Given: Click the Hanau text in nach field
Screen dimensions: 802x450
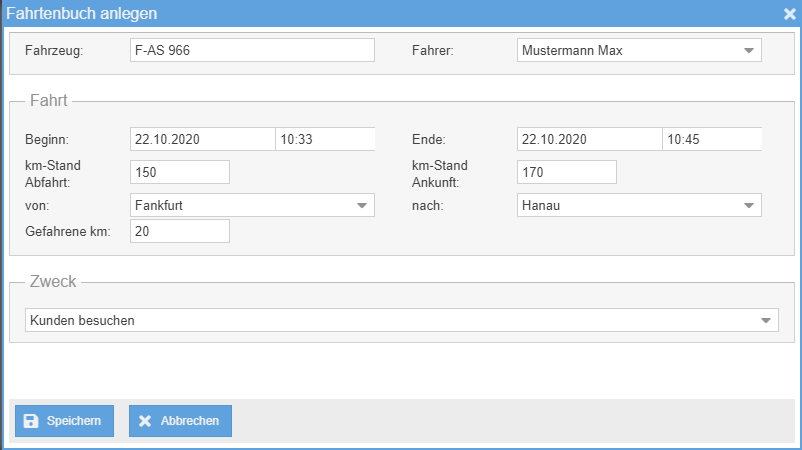Looking at the screenshot, I should point(541,205).
